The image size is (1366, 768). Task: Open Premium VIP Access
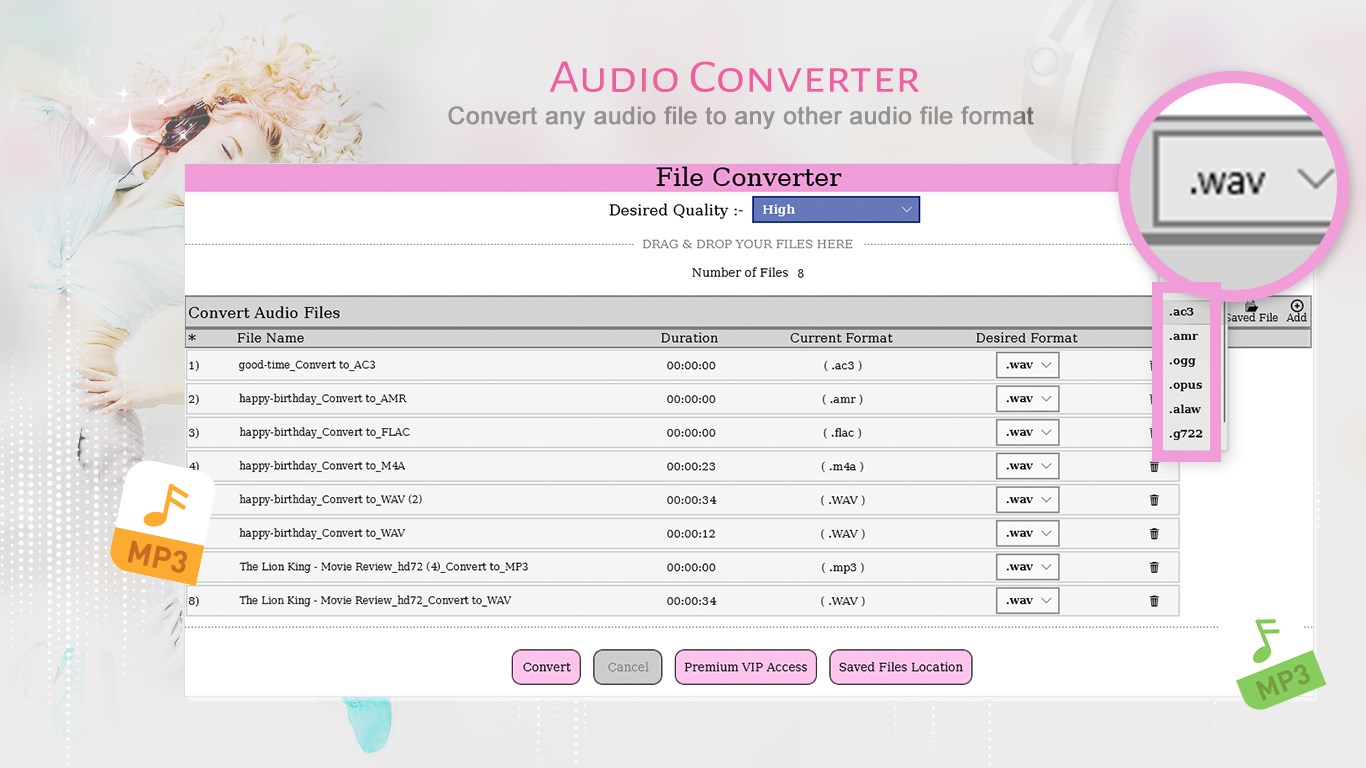(746, 667)
